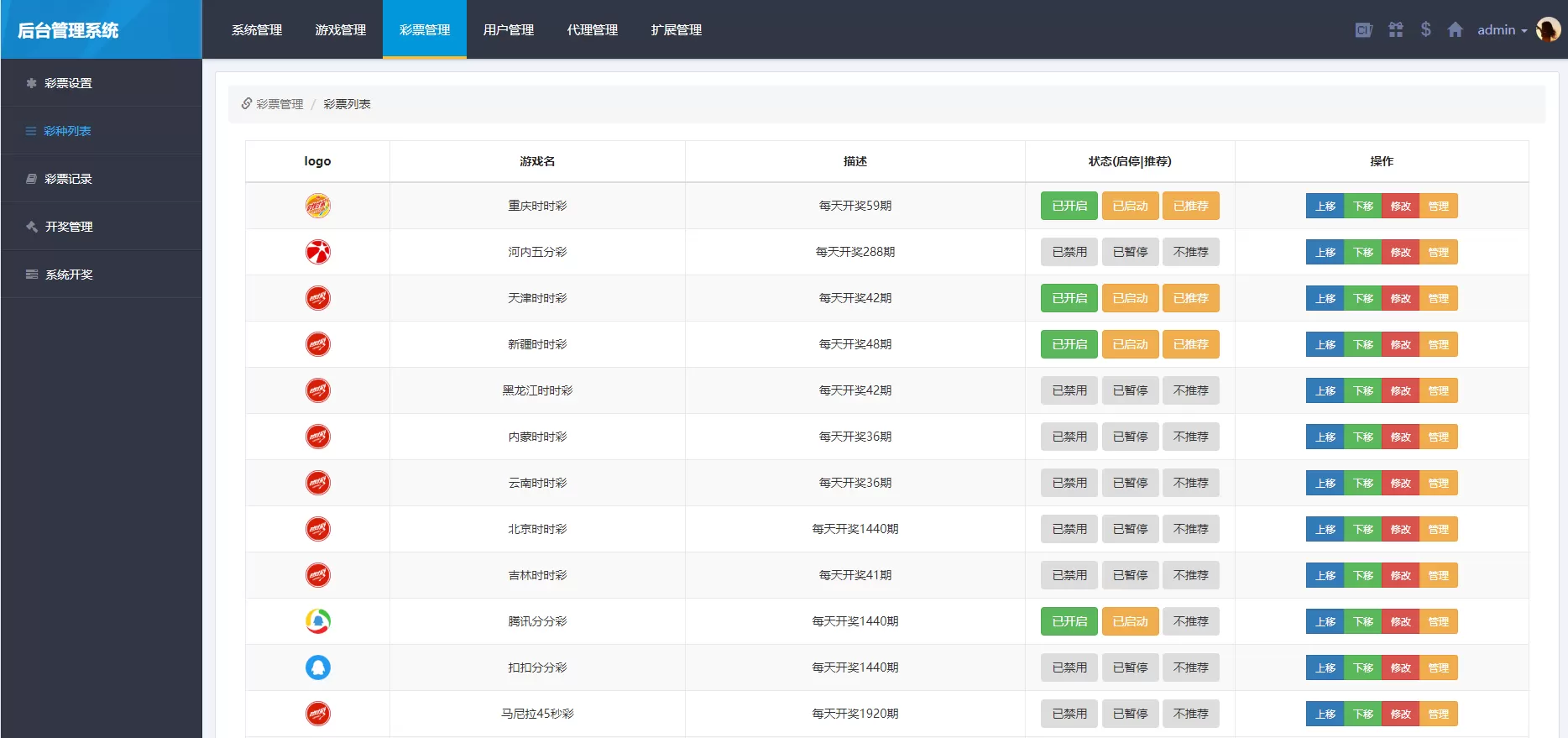Click the 重庆时时彩 logo icon
1568x738 pixels.
click(x=317, y=206)
